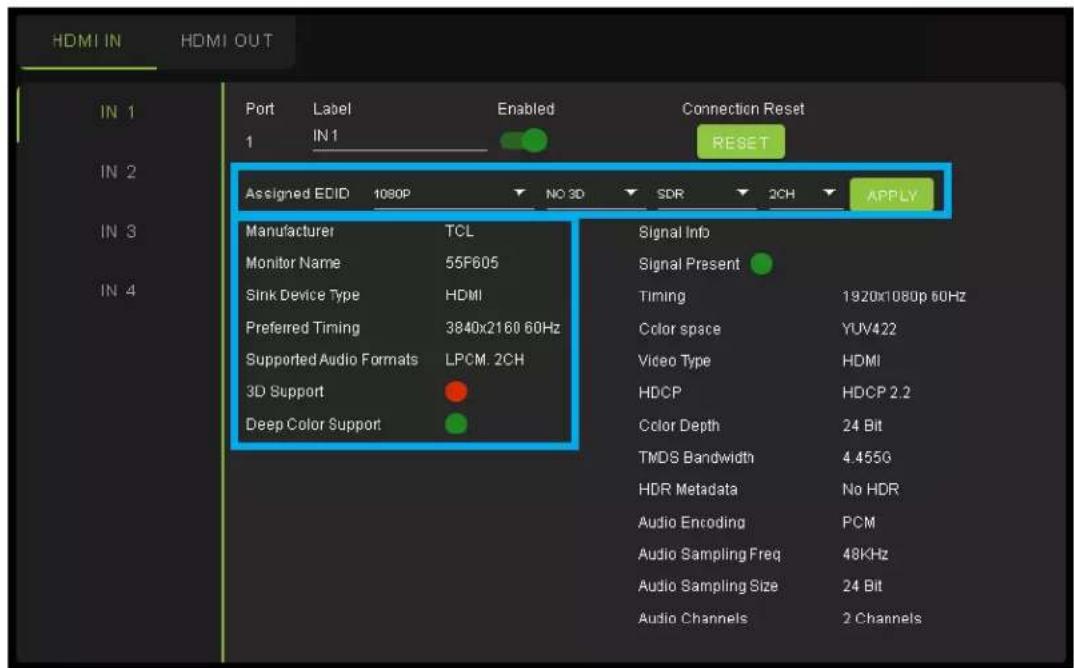Click the red 3D Support indicator

coord(456,392)
